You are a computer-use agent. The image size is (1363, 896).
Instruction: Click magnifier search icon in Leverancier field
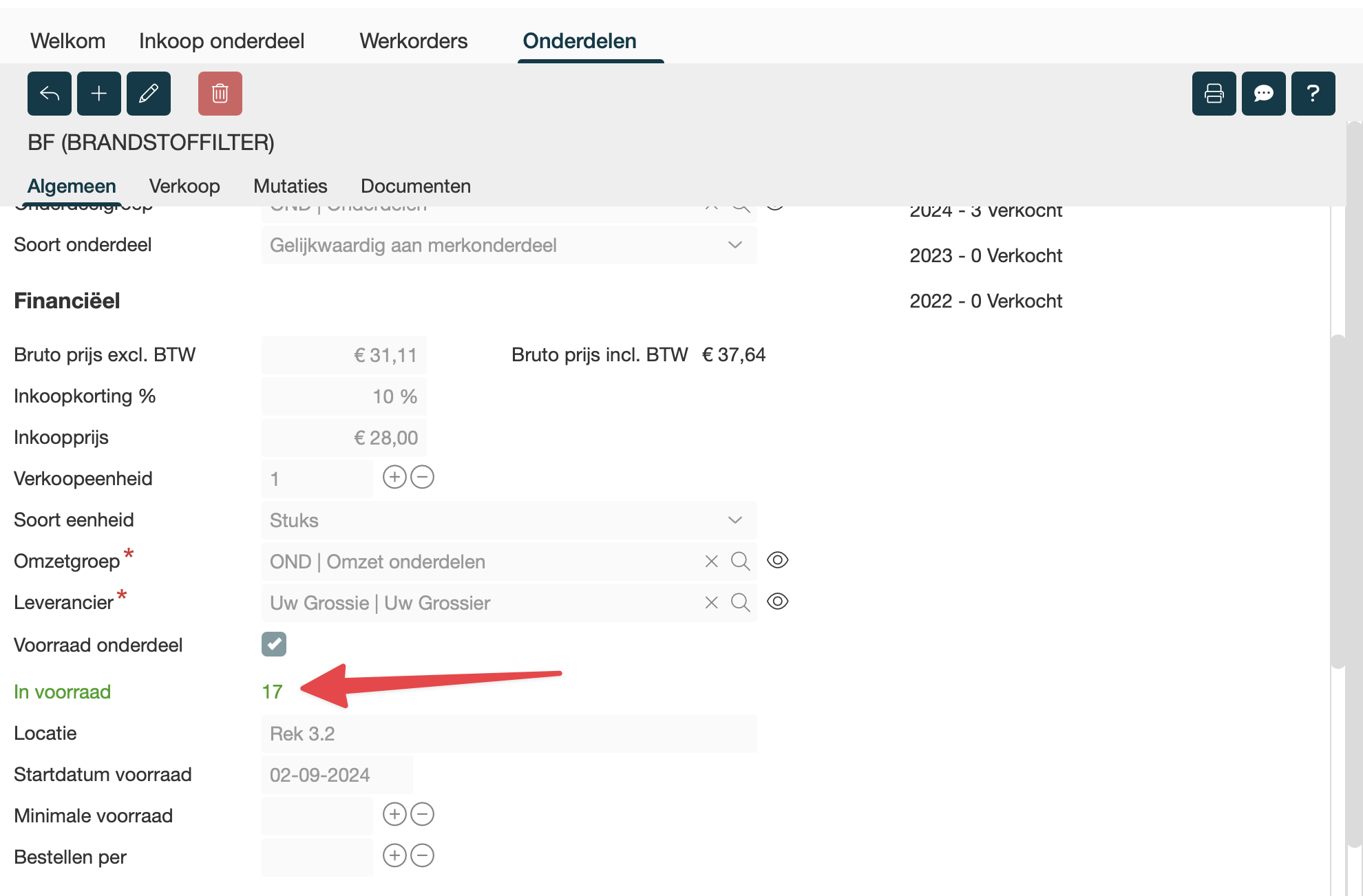point(741,603)
